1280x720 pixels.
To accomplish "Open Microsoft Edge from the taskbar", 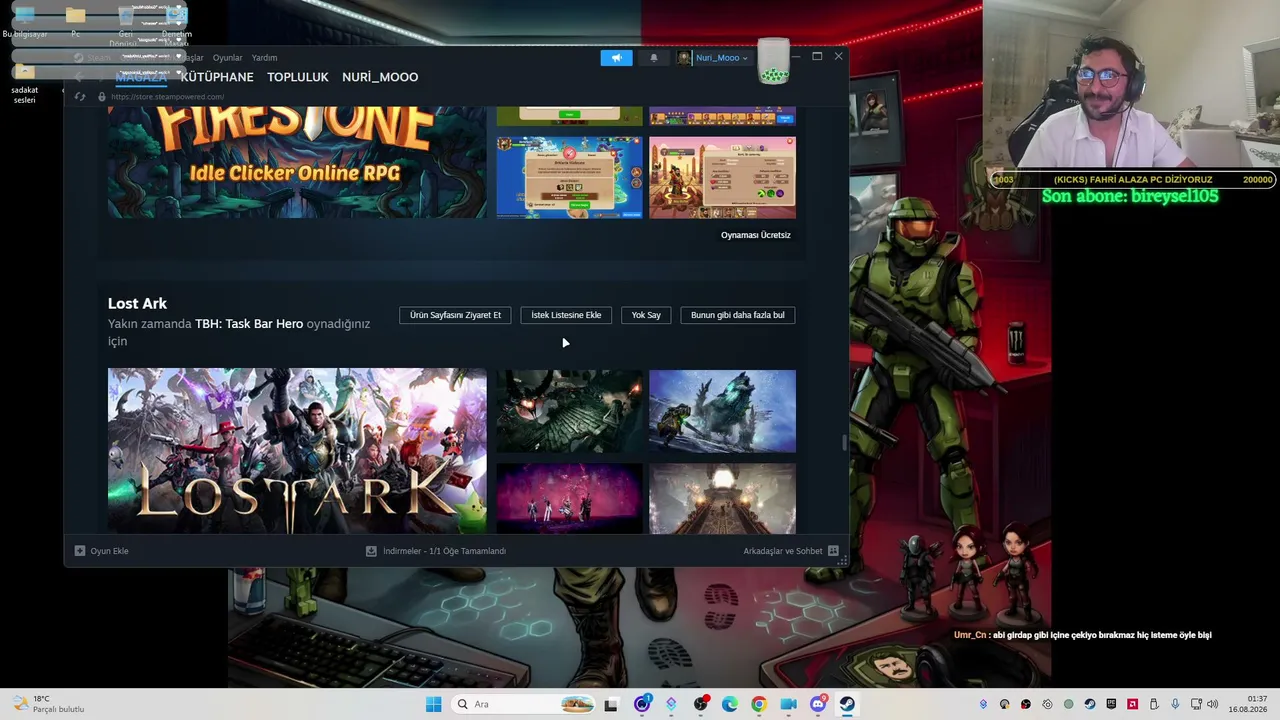I will [730, 704].
